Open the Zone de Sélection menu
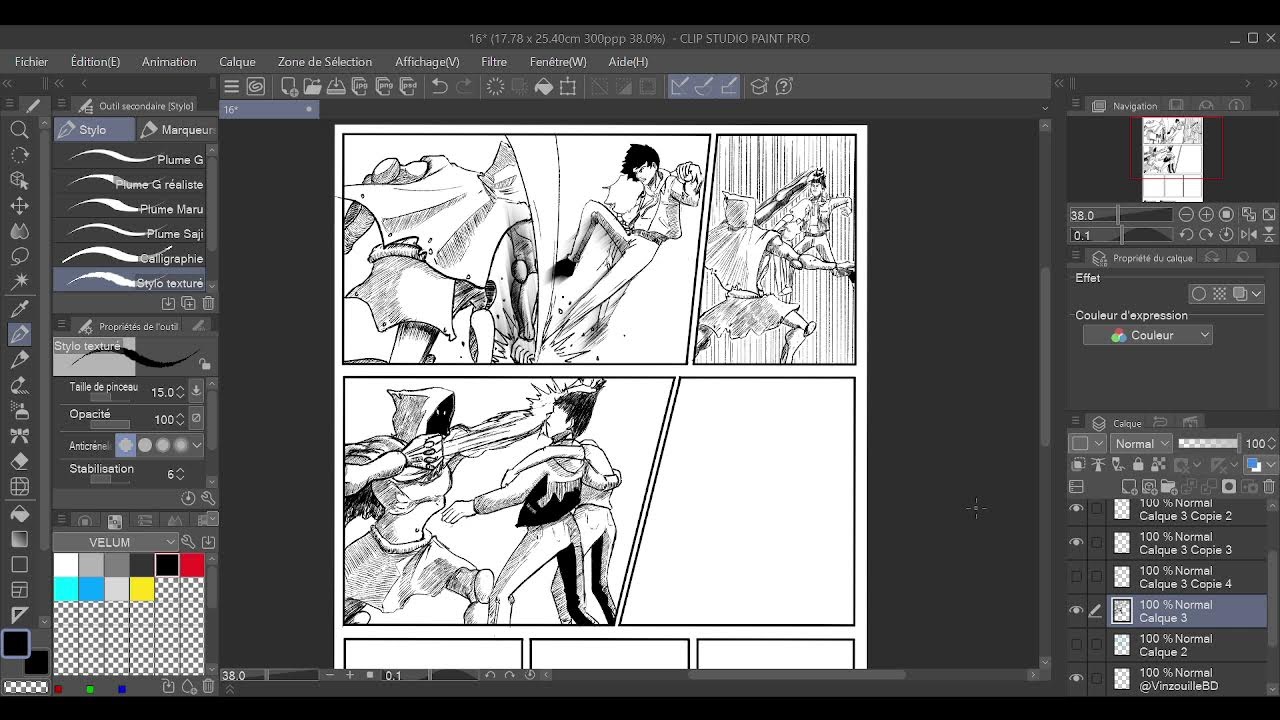This screenshot has width=1280, height=720. (x=325, y=62)
